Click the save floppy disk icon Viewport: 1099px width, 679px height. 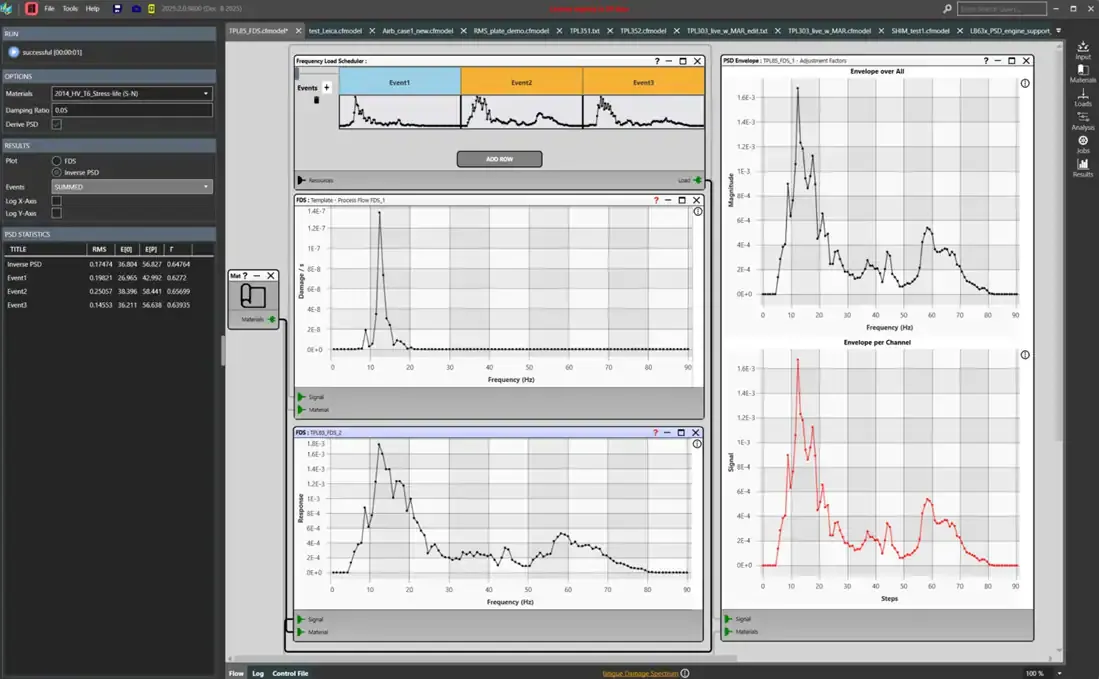[119, 8]
